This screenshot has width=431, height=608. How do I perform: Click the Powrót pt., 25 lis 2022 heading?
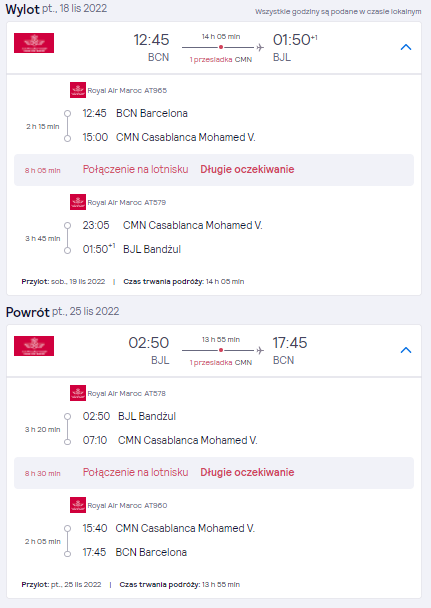tap(62, 312)
